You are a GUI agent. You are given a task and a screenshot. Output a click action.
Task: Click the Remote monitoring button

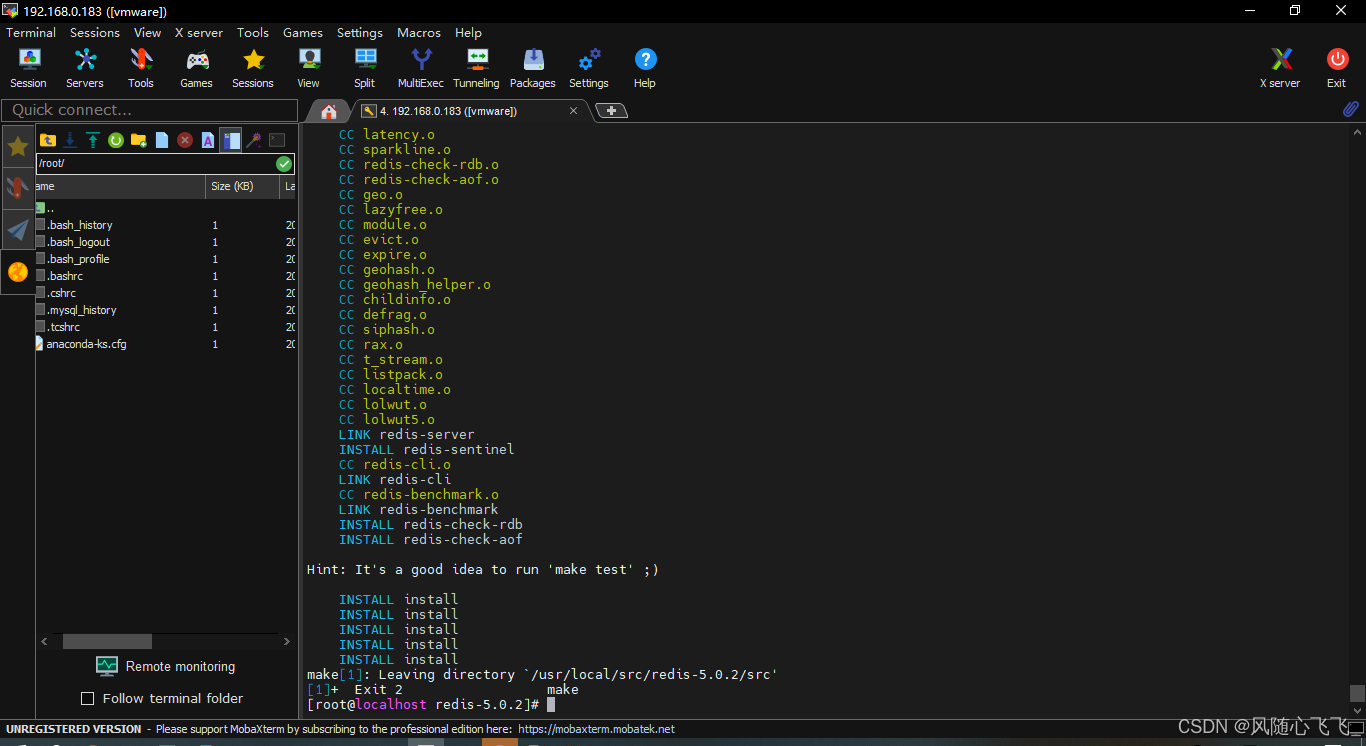pos(166,666)
